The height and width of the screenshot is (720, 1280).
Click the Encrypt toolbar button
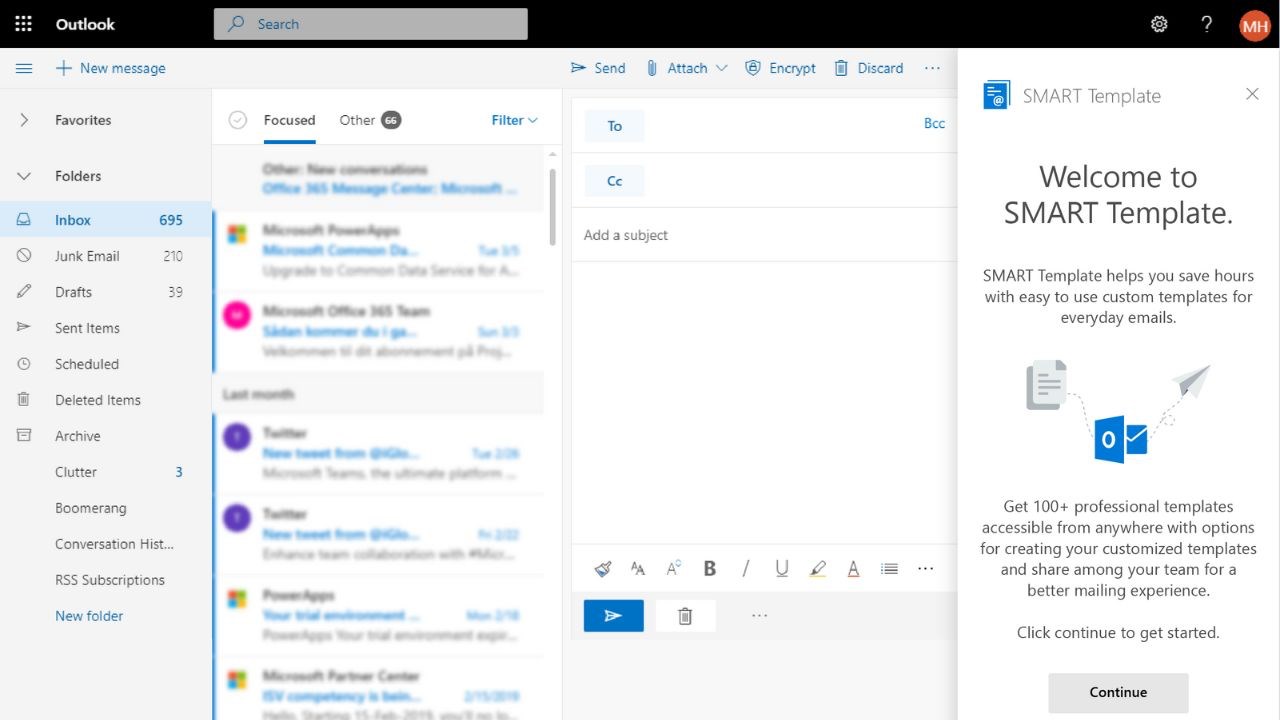click(x=781, y=68)
